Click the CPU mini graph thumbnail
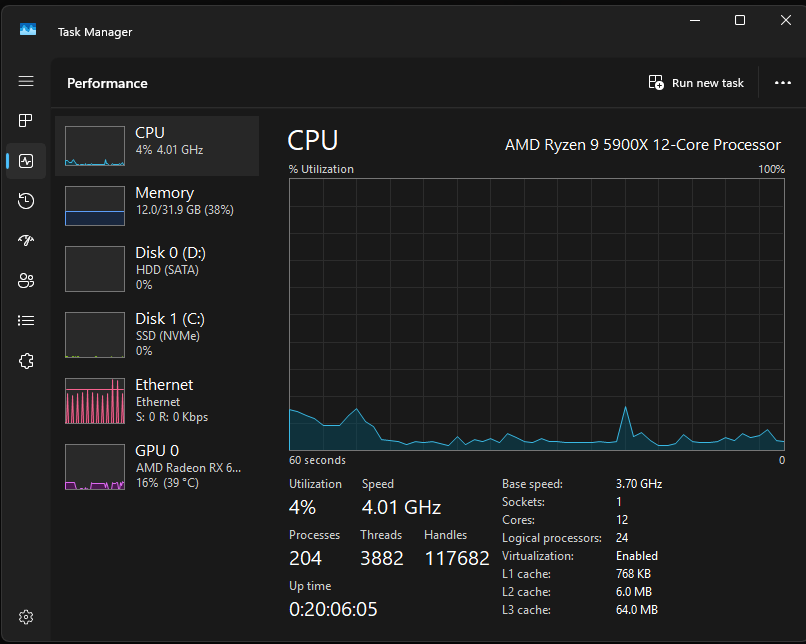Viewport: 806px width, 644px height. pyautogui.click(x=95, y=146)
